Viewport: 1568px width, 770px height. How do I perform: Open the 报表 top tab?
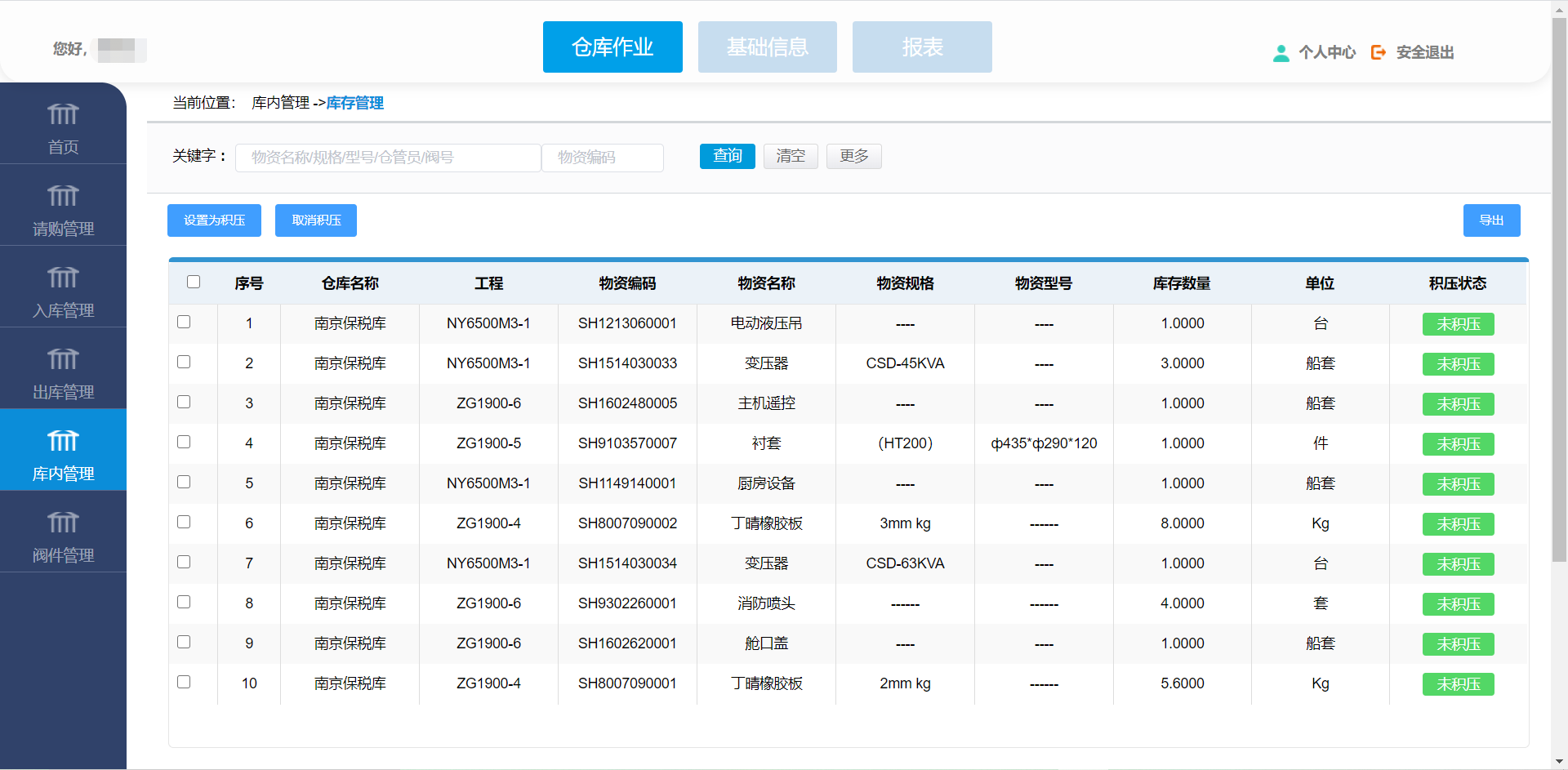[922, 47]
